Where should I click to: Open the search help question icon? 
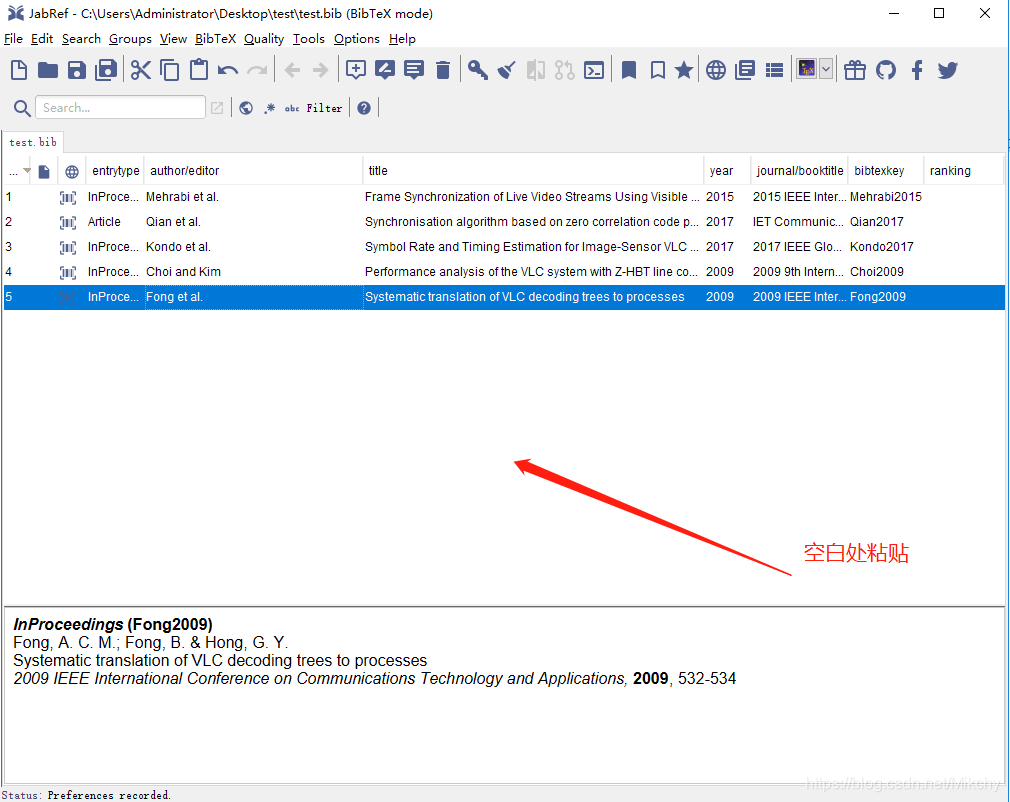(364, 108)
